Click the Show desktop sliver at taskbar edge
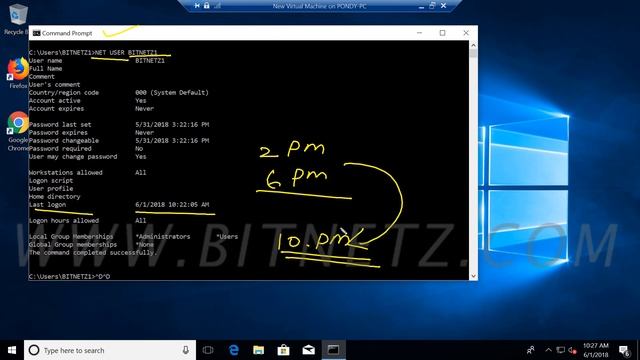The height and width of the screenshot is (360, 640). tap(638, 350)
